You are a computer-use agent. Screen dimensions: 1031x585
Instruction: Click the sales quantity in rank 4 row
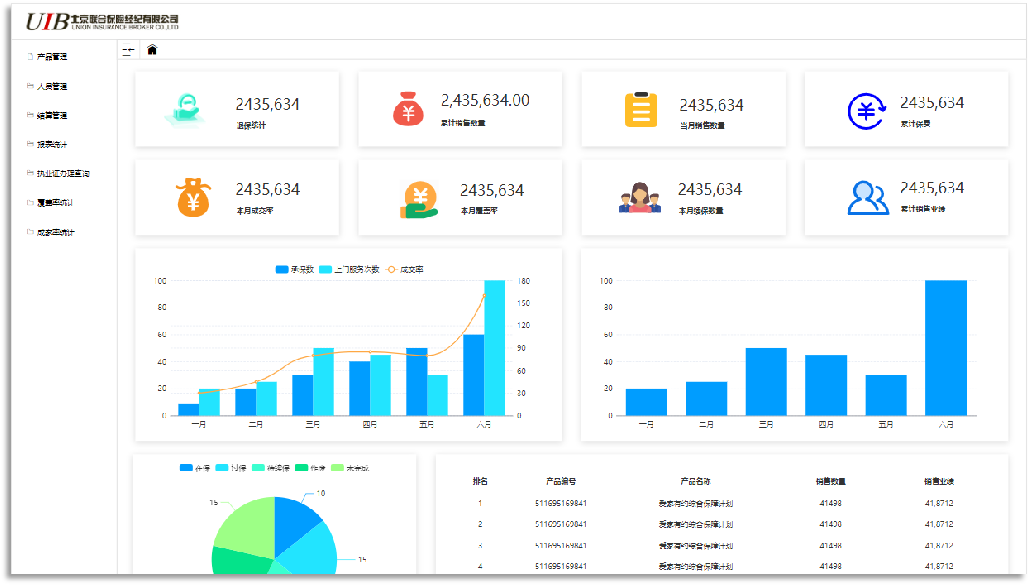(x=830, y=566)
